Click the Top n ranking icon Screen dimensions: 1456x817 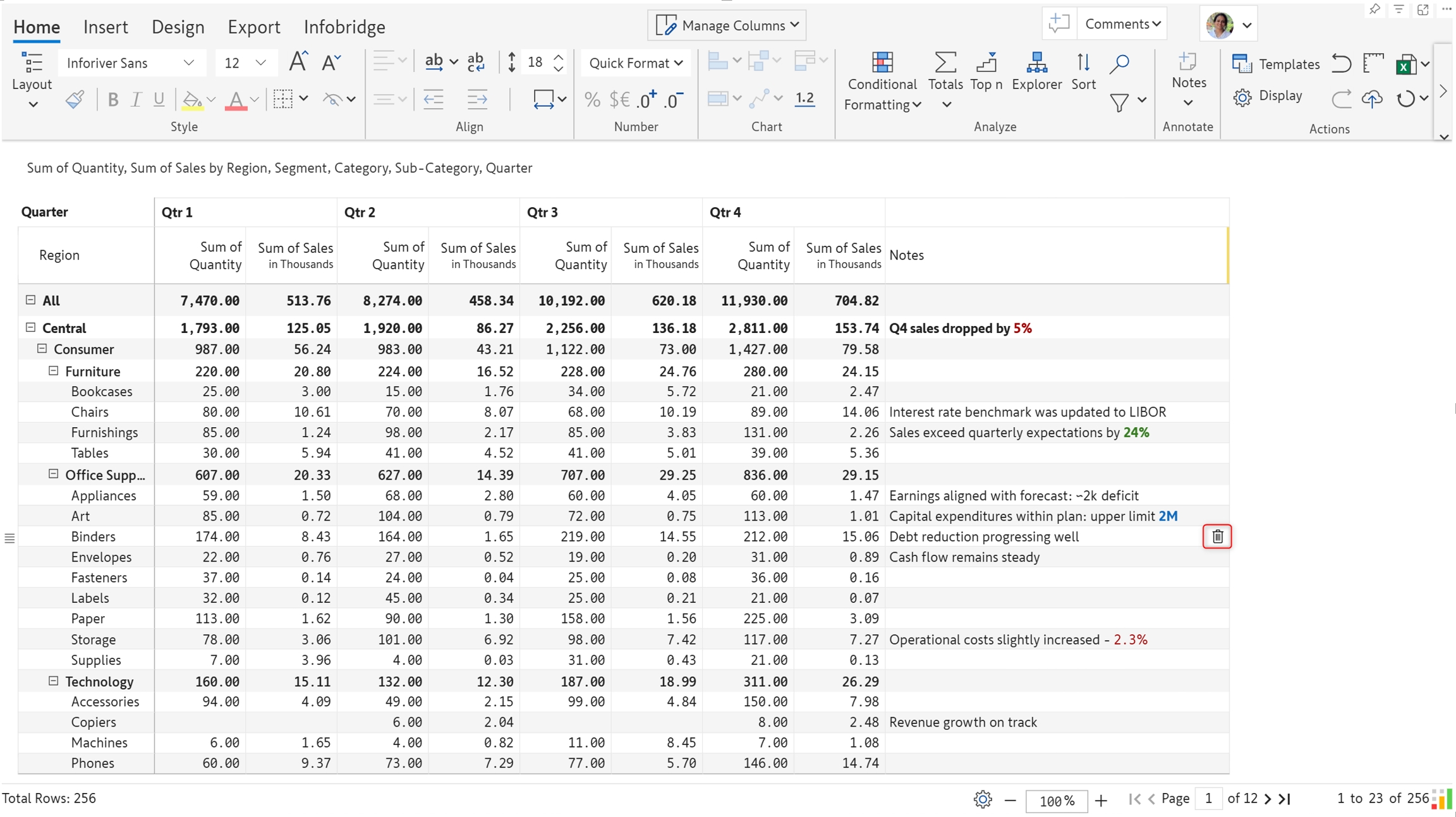click(x=986, y=64)
